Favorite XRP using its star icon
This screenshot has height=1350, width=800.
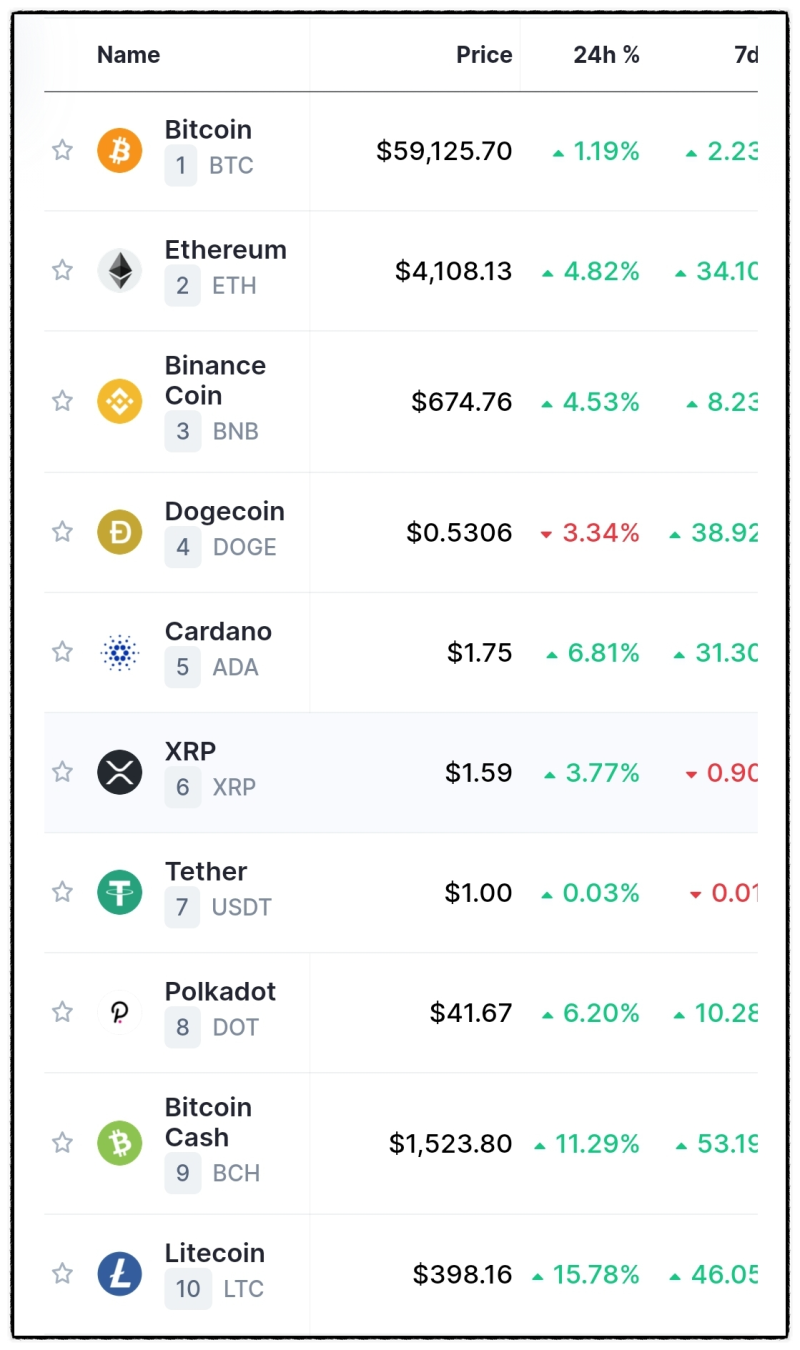coord(62,772)
